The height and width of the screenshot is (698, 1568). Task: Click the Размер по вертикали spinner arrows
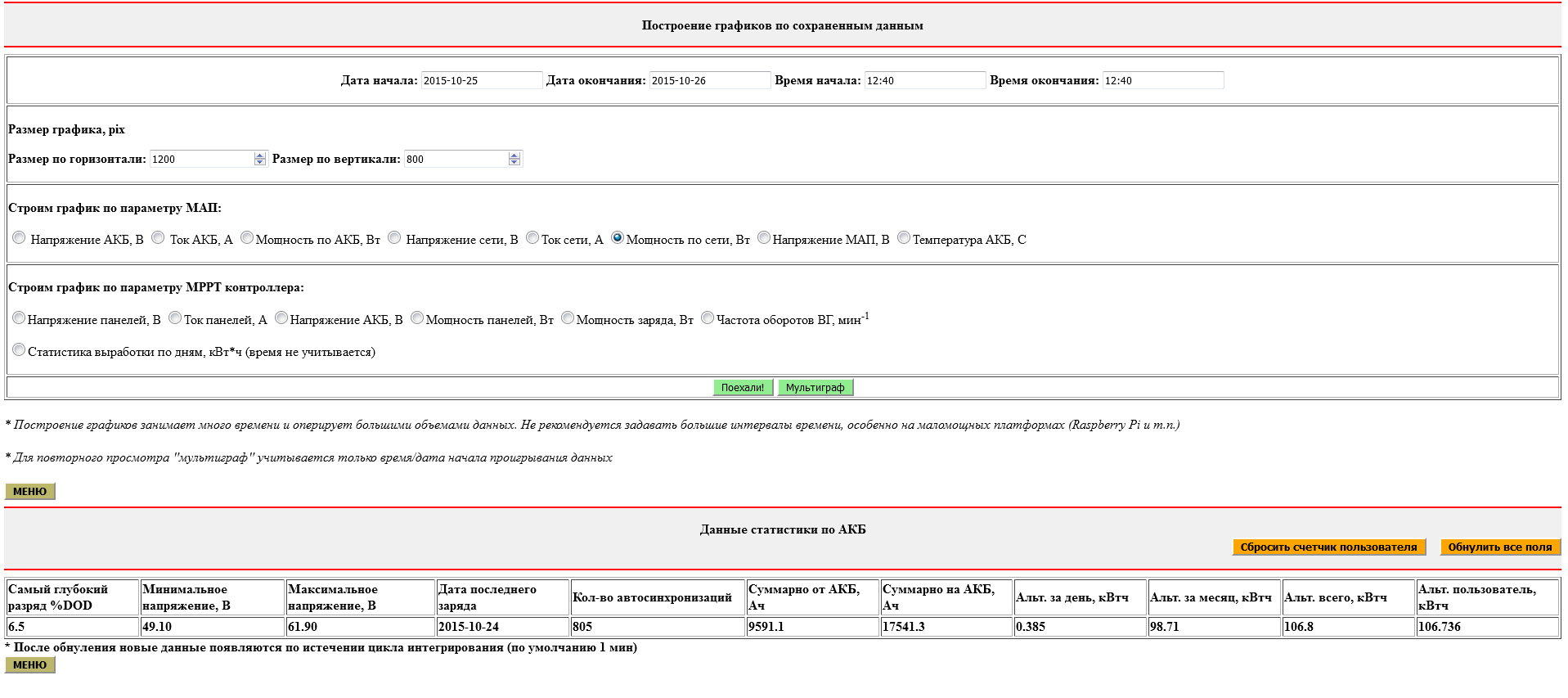tap(514, 159)
